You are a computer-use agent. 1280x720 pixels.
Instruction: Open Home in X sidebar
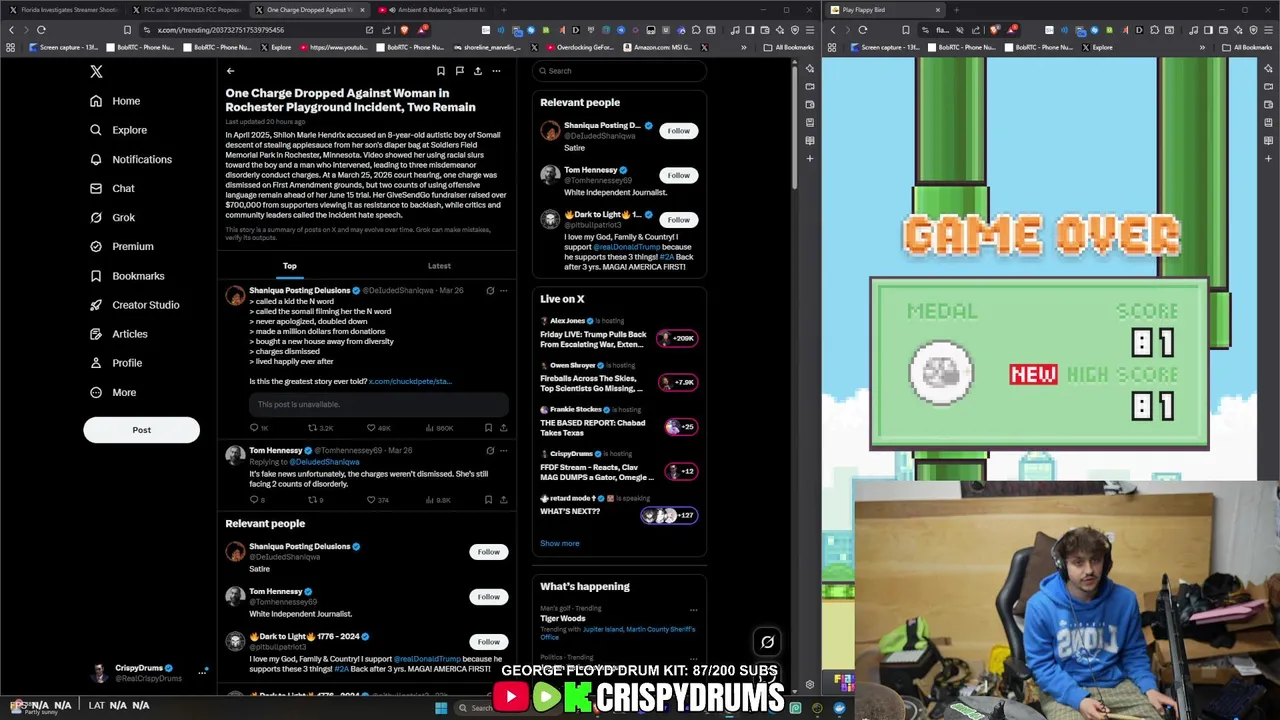pyautogui.click(x=114, y=101)
